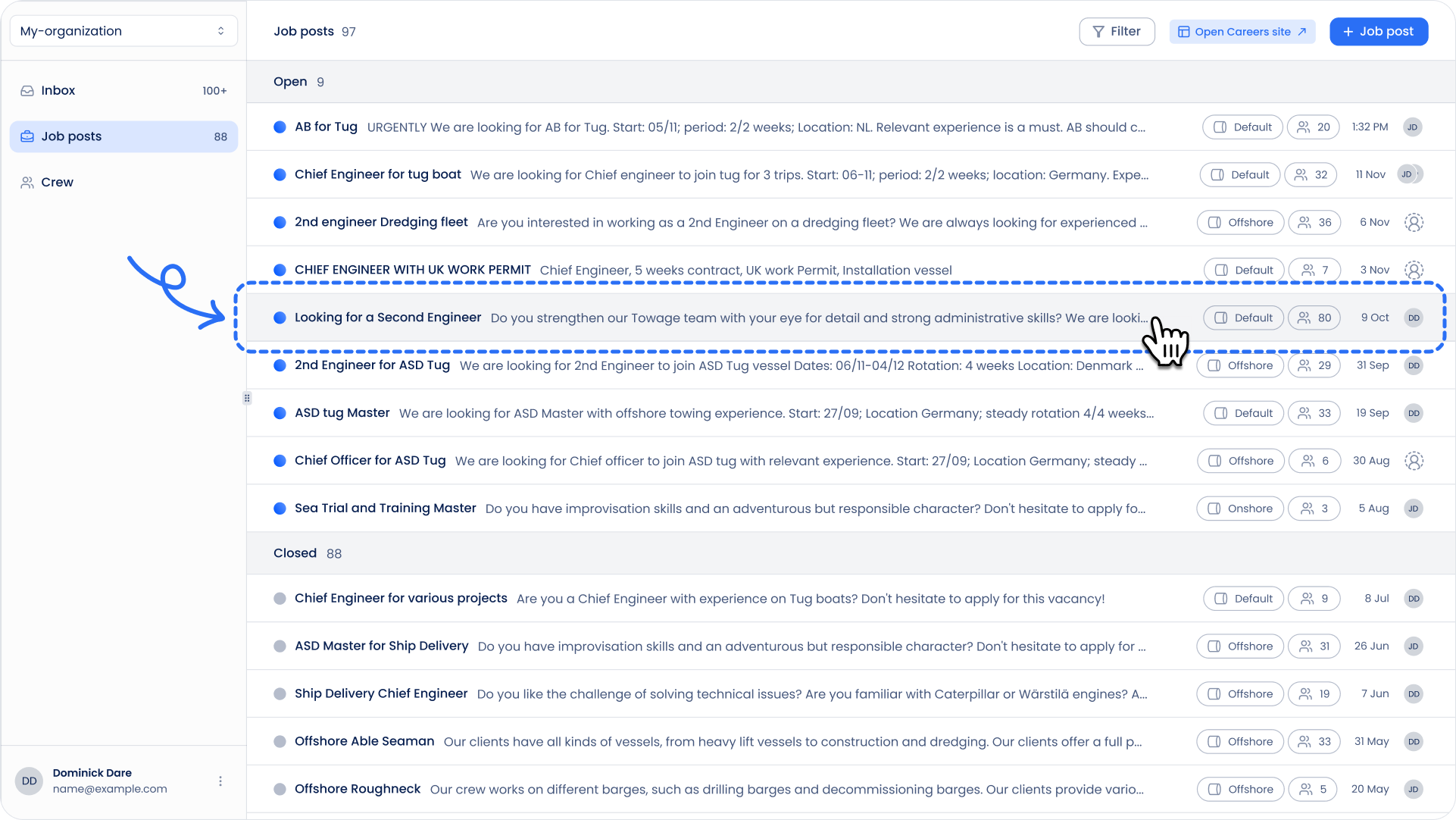The height and width of the screenshot is (820, 1456).
Task: Click the Crew people icon in sidebar
Action: [27, 183]
